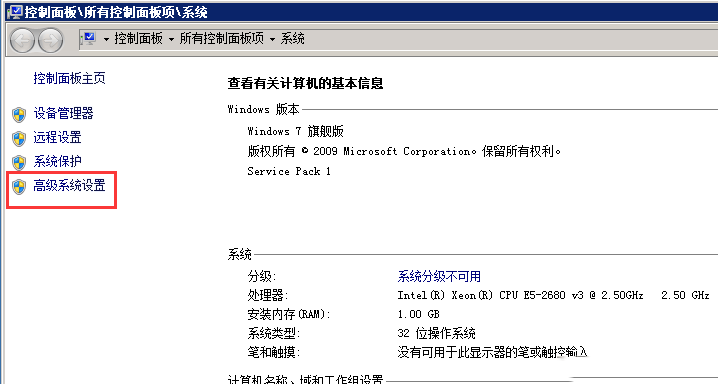Click the 没有可用于此显示器的笔或触控输入 text
Image resolution: width=718 pixels, height=384 pixels.
tap(492, 352)
